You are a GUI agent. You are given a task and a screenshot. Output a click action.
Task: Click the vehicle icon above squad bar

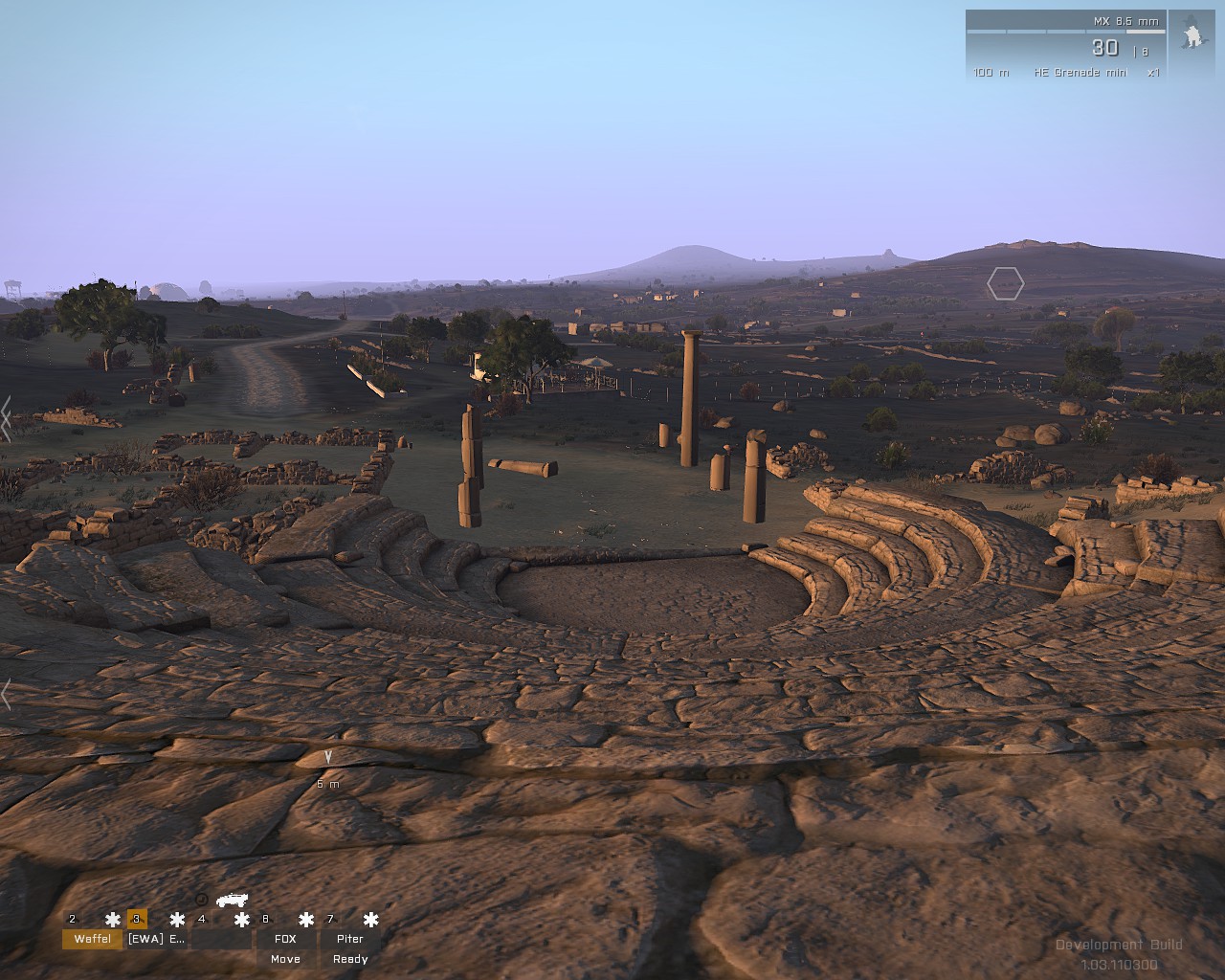231,900
